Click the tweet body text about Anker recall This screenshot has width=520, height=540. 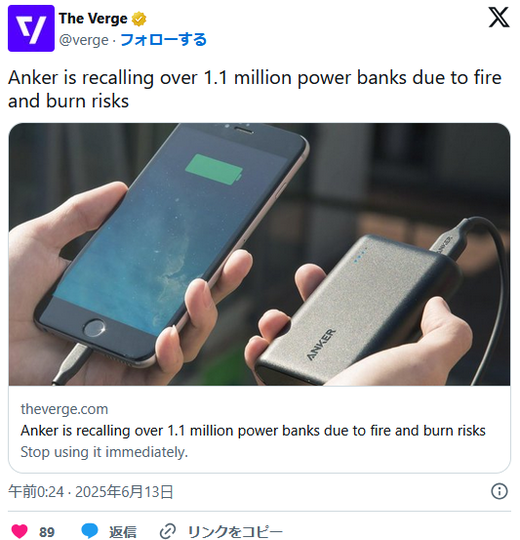255,89
